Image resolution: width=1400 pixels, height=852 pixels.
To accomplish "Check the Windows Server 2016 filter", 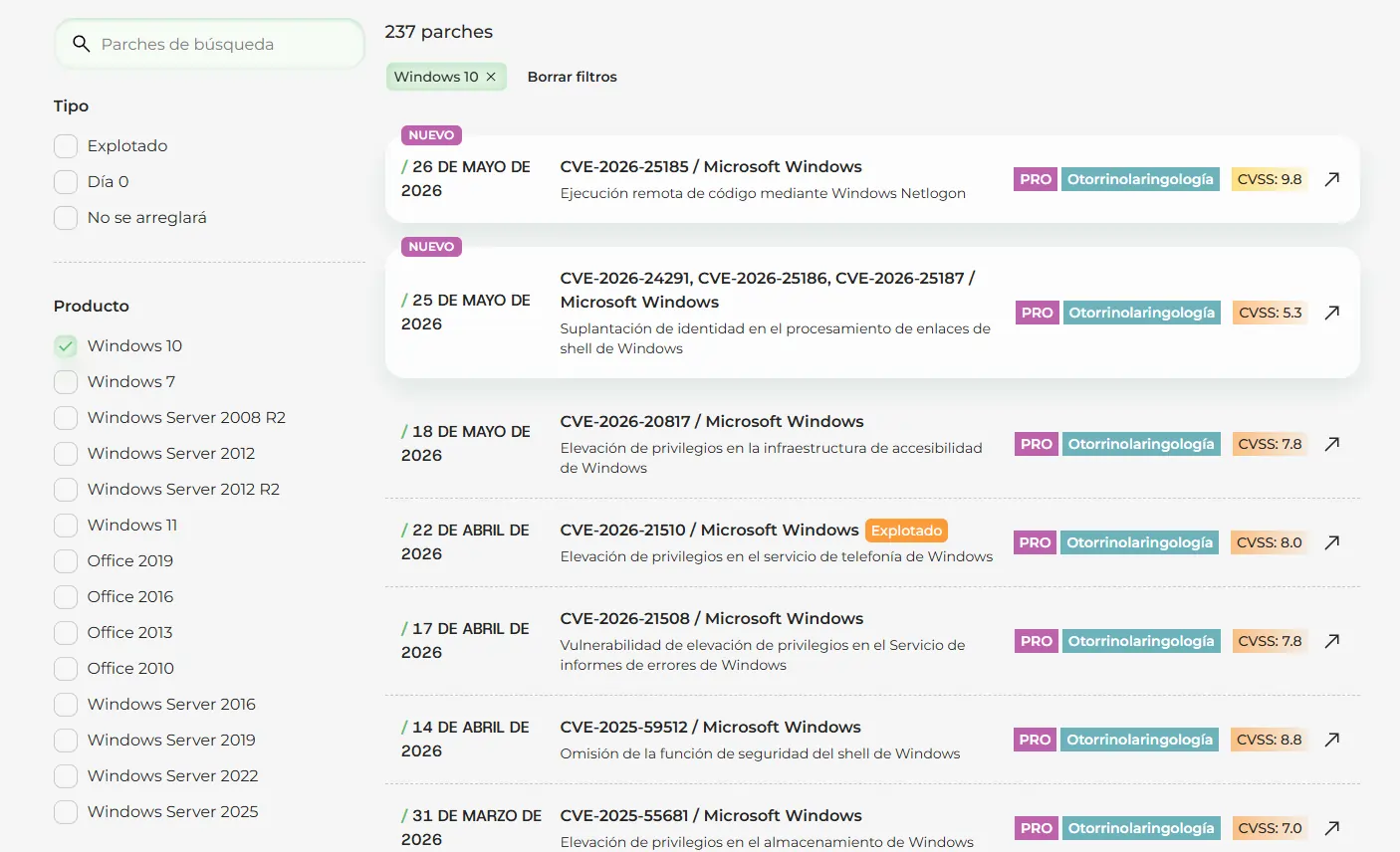I will coord(66,705).
